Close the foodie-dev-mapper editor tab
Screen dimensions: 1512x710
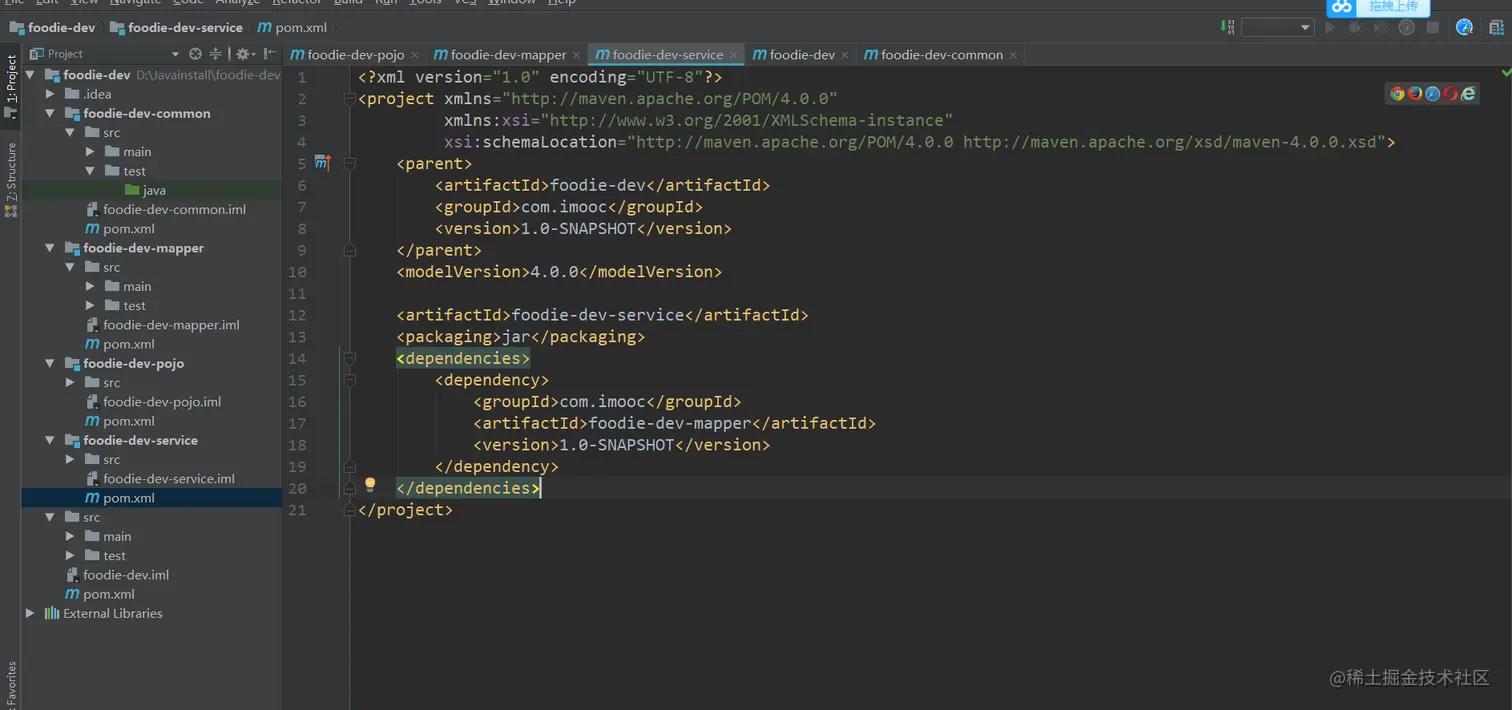pos(577,55)
